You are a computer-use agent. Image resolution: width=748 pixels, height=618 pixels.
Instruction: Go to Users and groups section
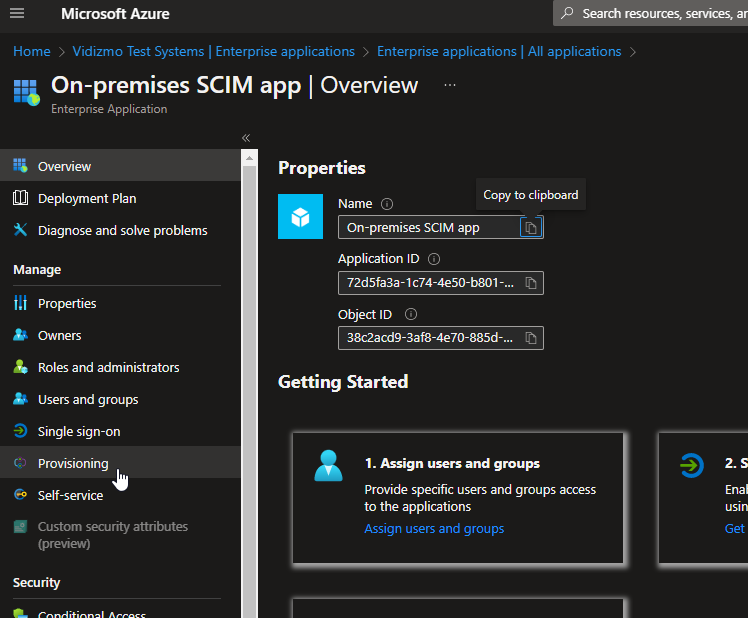click(x=88, y=399)
